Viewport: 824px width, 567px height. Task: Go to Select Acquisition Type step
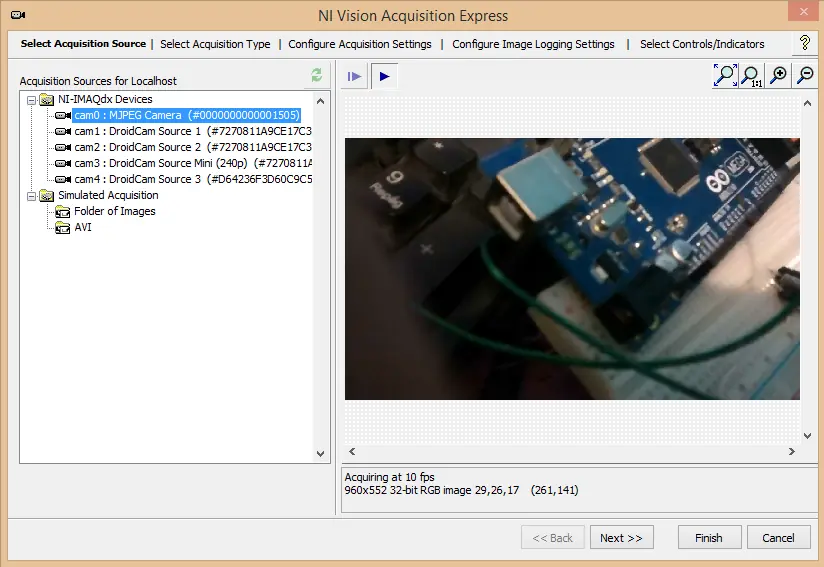coord(215,44)
